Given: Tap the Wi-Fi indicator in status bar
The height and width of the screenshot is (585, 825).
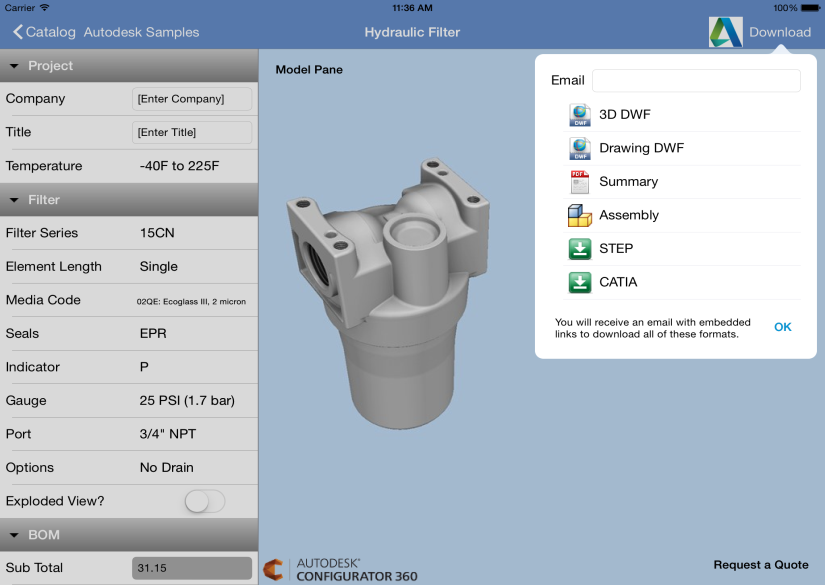Looking at the screenshot, I should point(45,7).
